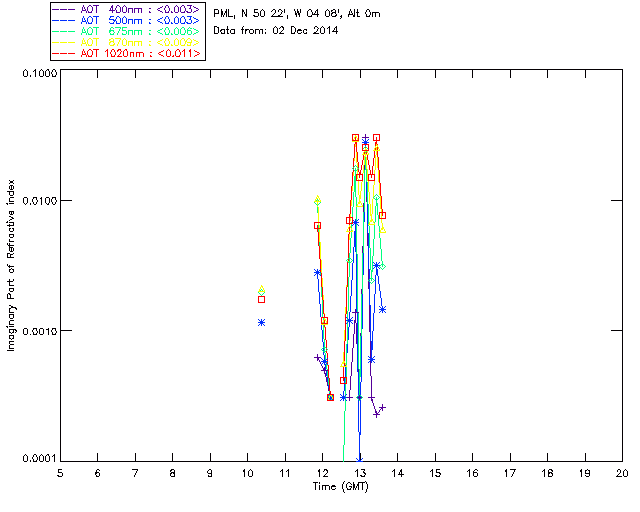
Task: Click the x-axis tick label 12
Action: click(322, 473)
